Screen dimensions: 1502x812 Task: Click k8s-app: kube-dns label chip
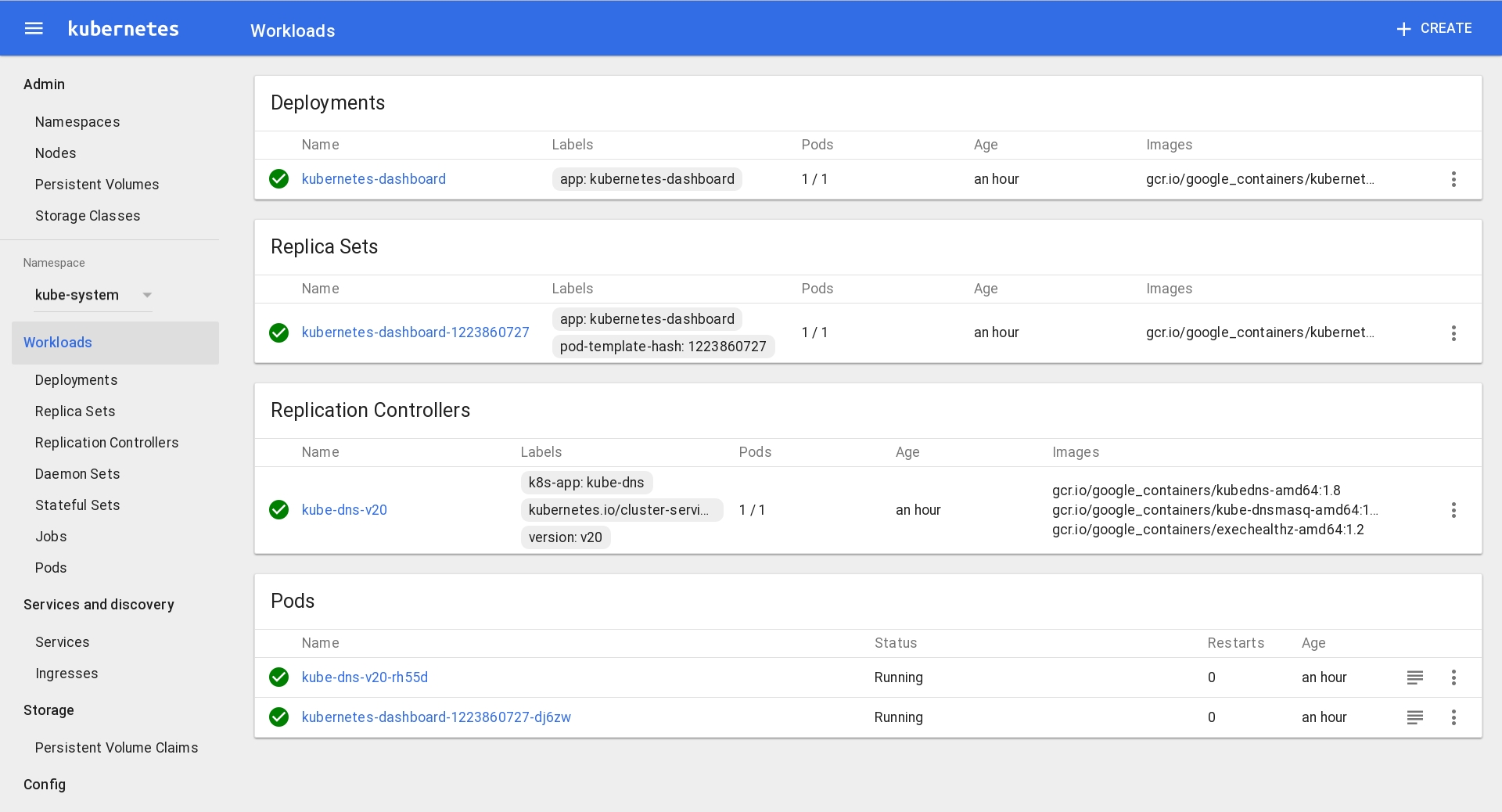(587, 483)
